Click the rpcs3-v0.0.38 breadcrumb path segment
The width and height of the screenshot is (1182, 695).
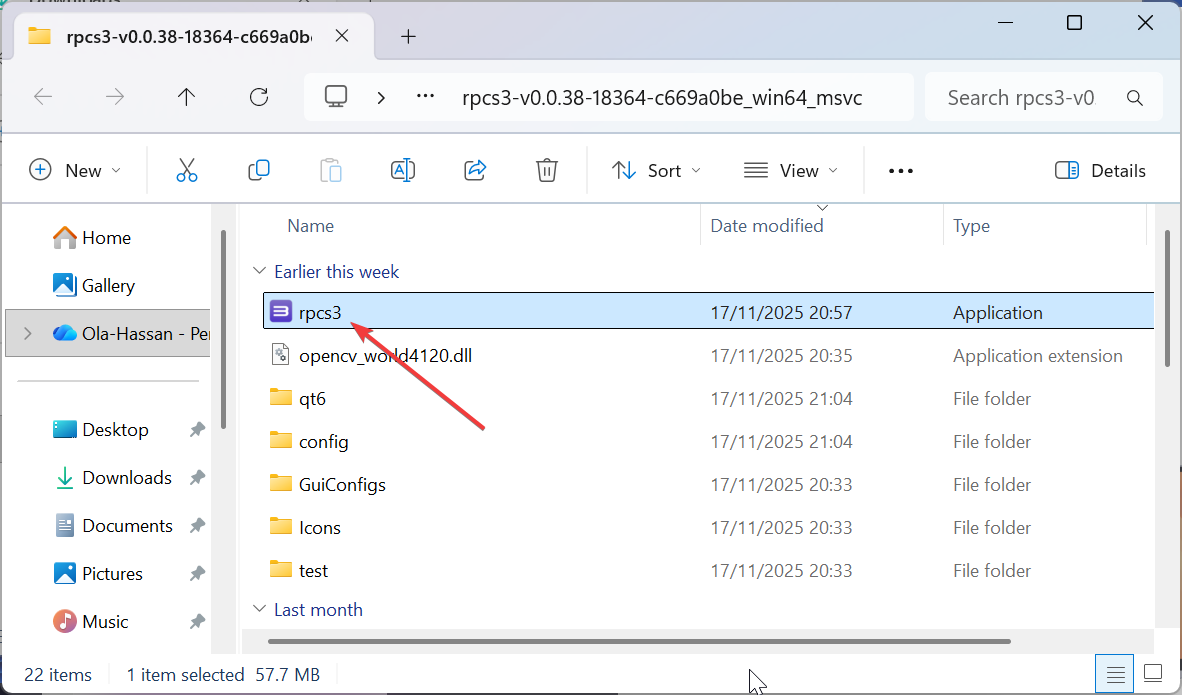(662, 97)
